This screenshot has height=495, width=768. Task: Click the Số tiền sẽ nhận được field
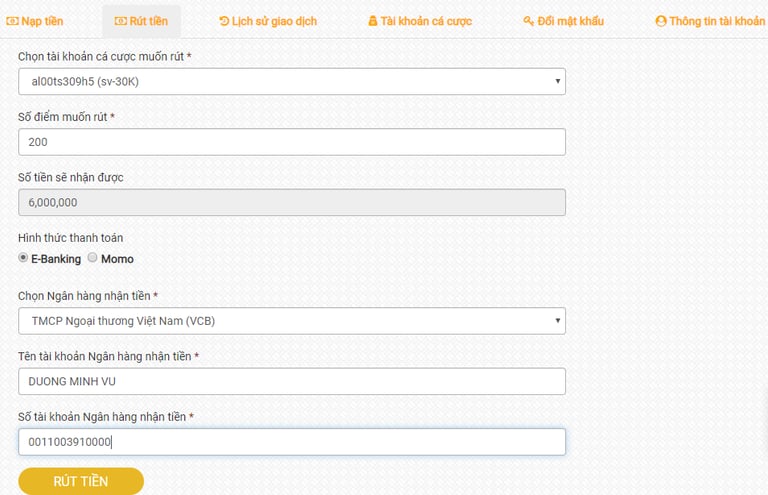pos(291,202)
